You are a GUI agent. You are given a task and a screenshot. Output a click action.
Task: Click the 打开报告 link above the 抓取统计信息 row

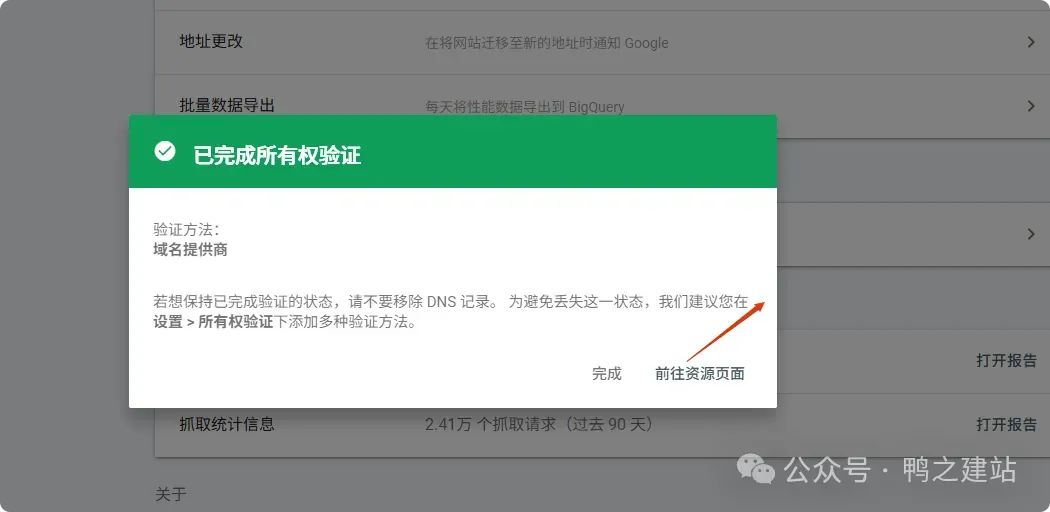point(1006,361)
